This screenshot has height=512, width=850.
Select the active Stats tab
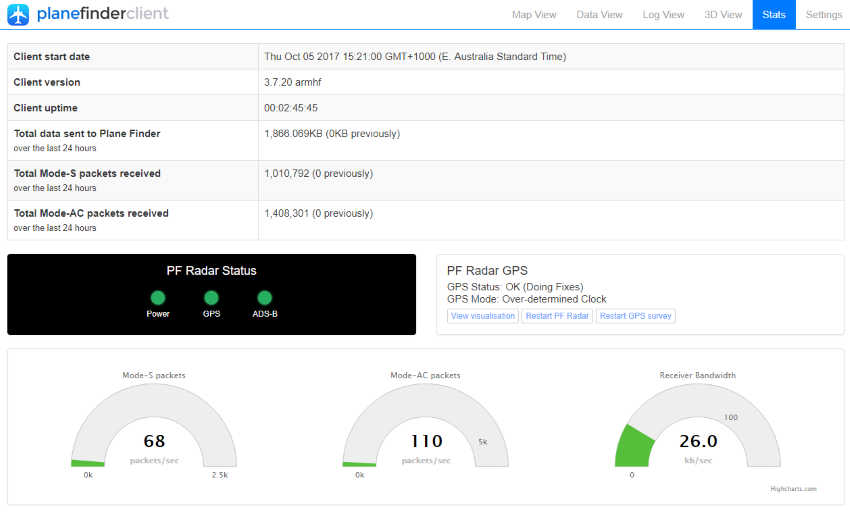pos(774,15)
